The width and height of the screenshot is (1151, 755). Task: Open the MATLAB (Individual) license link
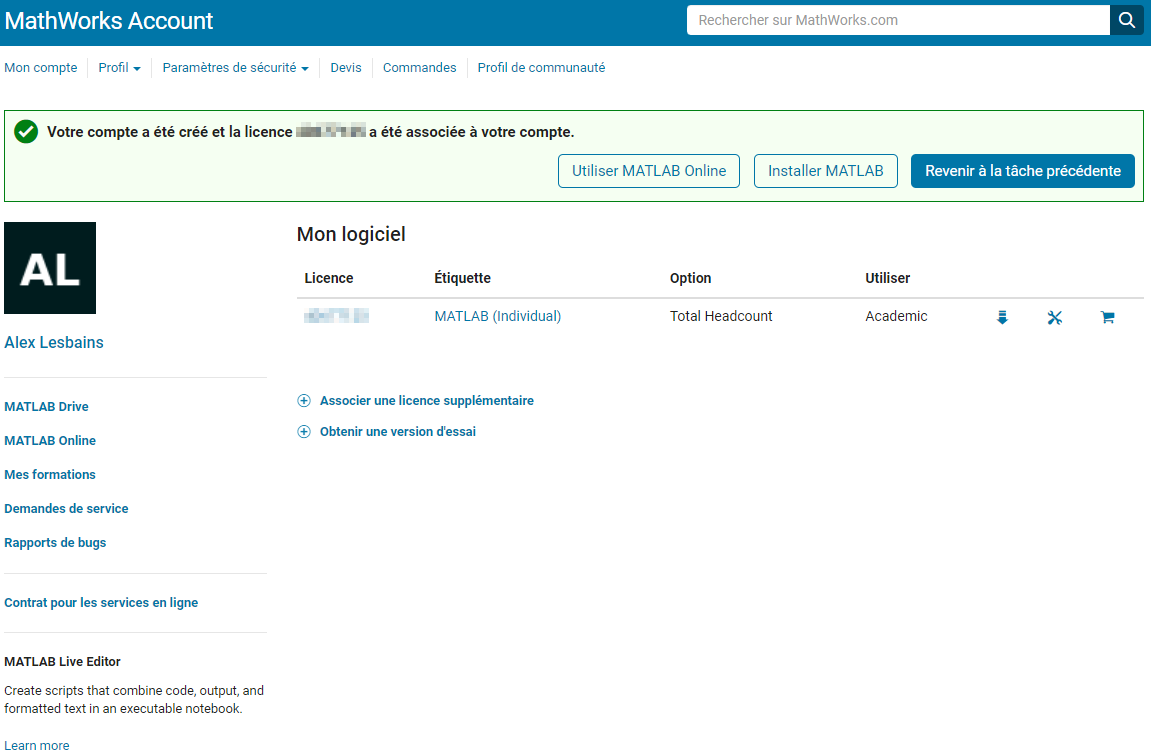click(498, 316)
